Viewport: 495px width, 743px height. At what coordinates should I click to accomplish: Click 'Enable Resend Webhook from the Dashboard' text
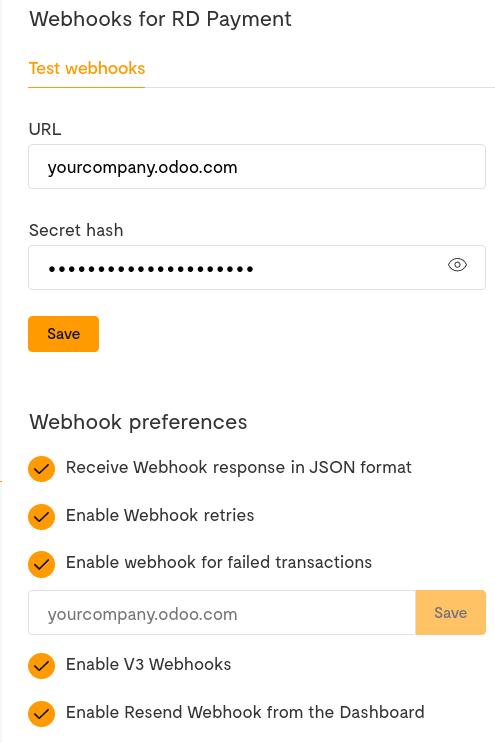pyautogui.click(x=245, y=712)
